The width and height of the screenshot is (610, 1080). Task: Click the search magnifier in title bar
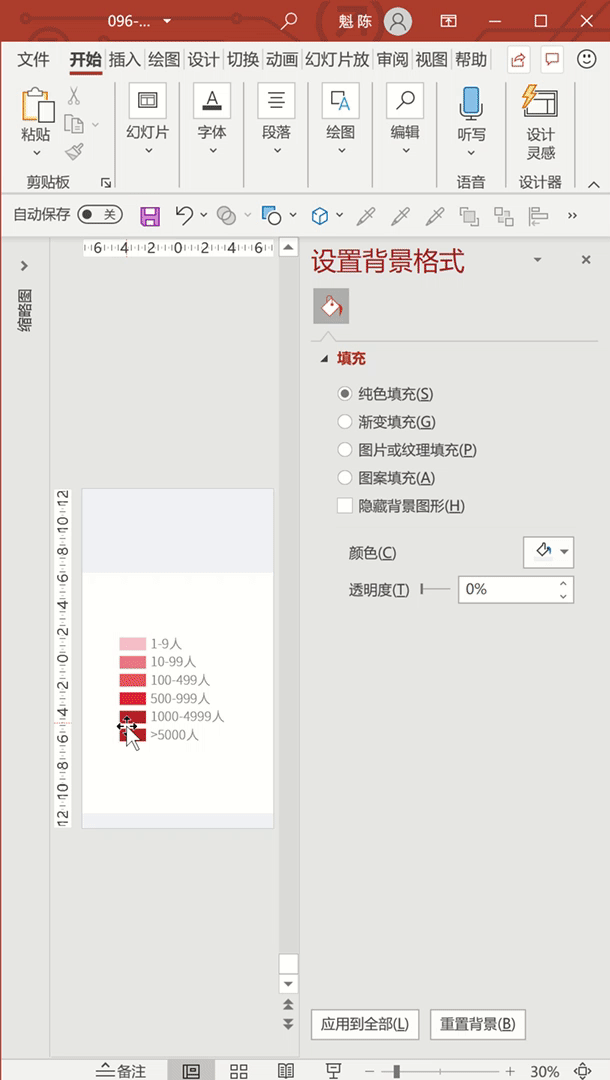pyautogui.click(x=289, y=21)
